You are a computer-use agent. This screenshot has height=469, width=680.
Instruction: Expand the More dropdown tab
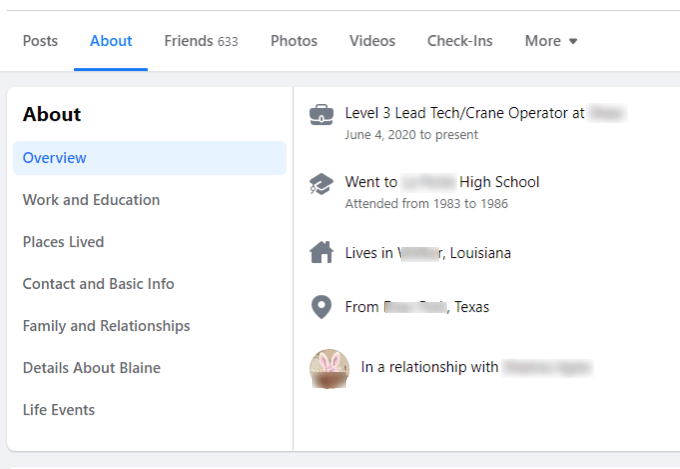(x=551, y=41)
